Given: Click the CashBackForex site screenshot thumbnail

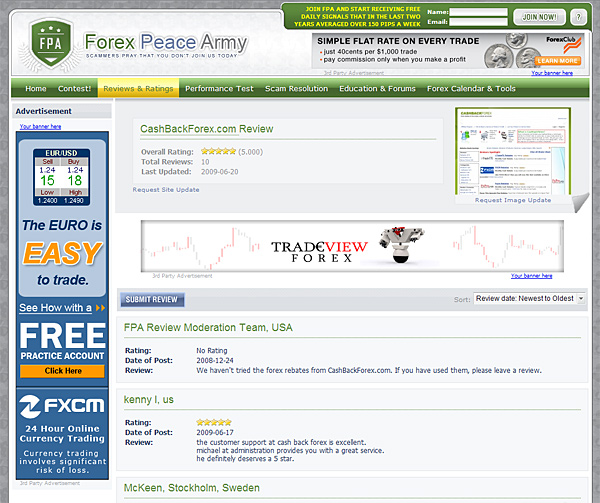Looking at the screenshot, I should pos(513,151).
